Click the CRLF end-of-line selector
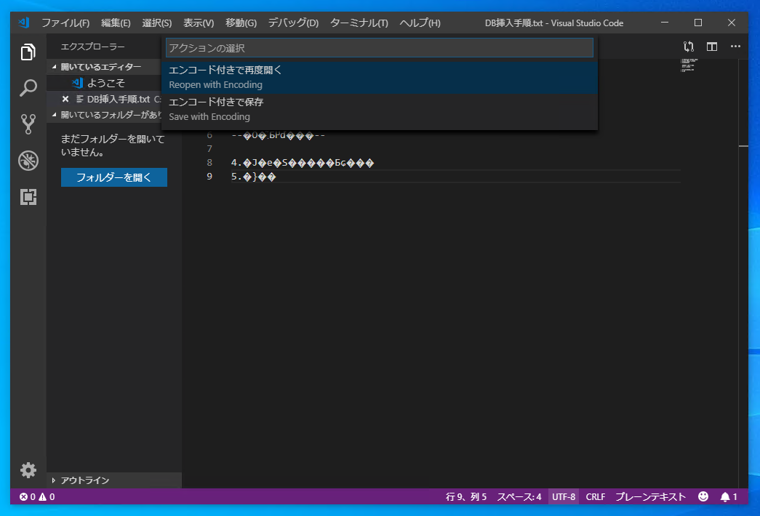Screen dimensions: 760x516 click(595, 497)
